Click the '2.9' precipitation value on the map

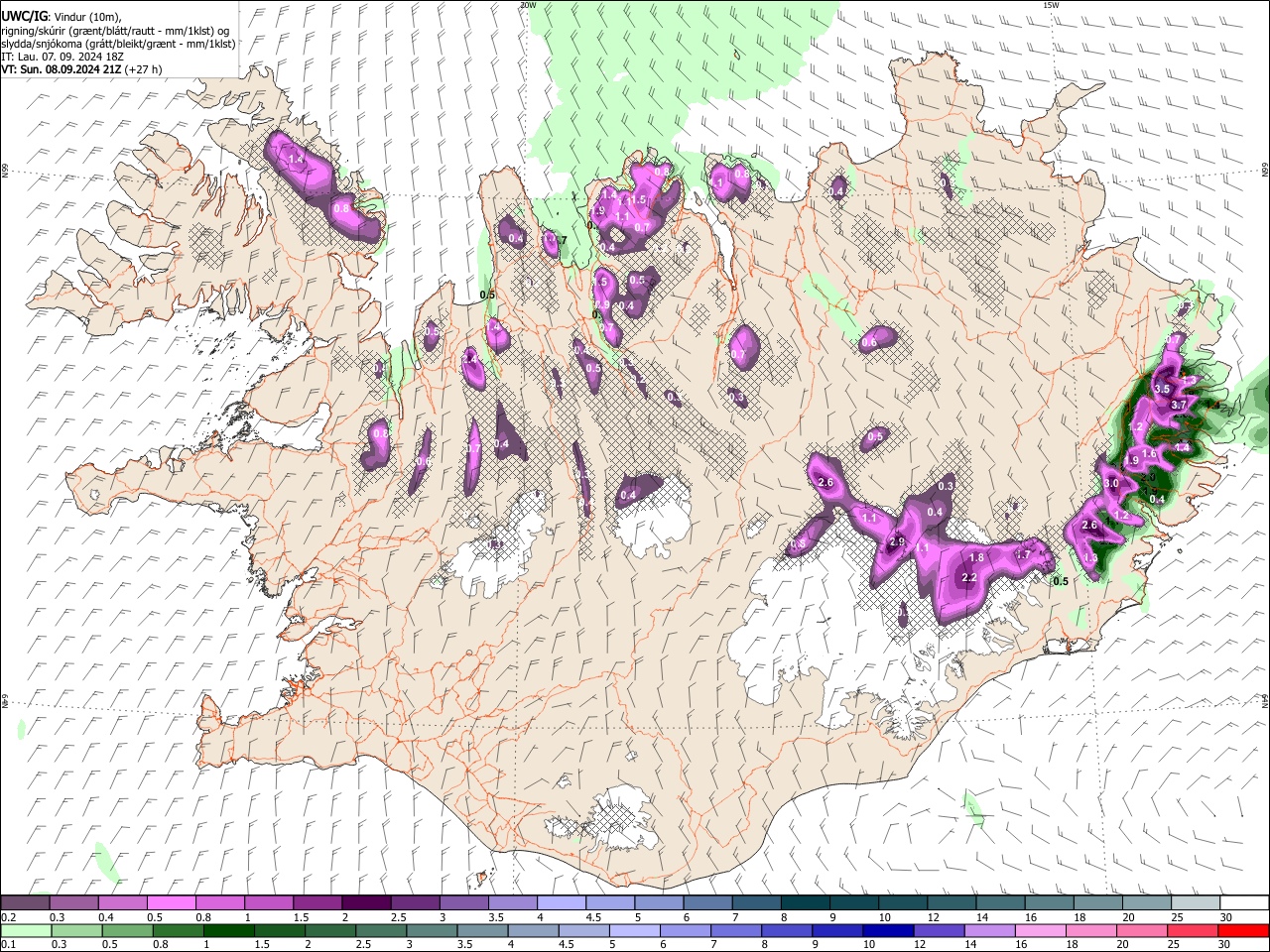(897, 541)
